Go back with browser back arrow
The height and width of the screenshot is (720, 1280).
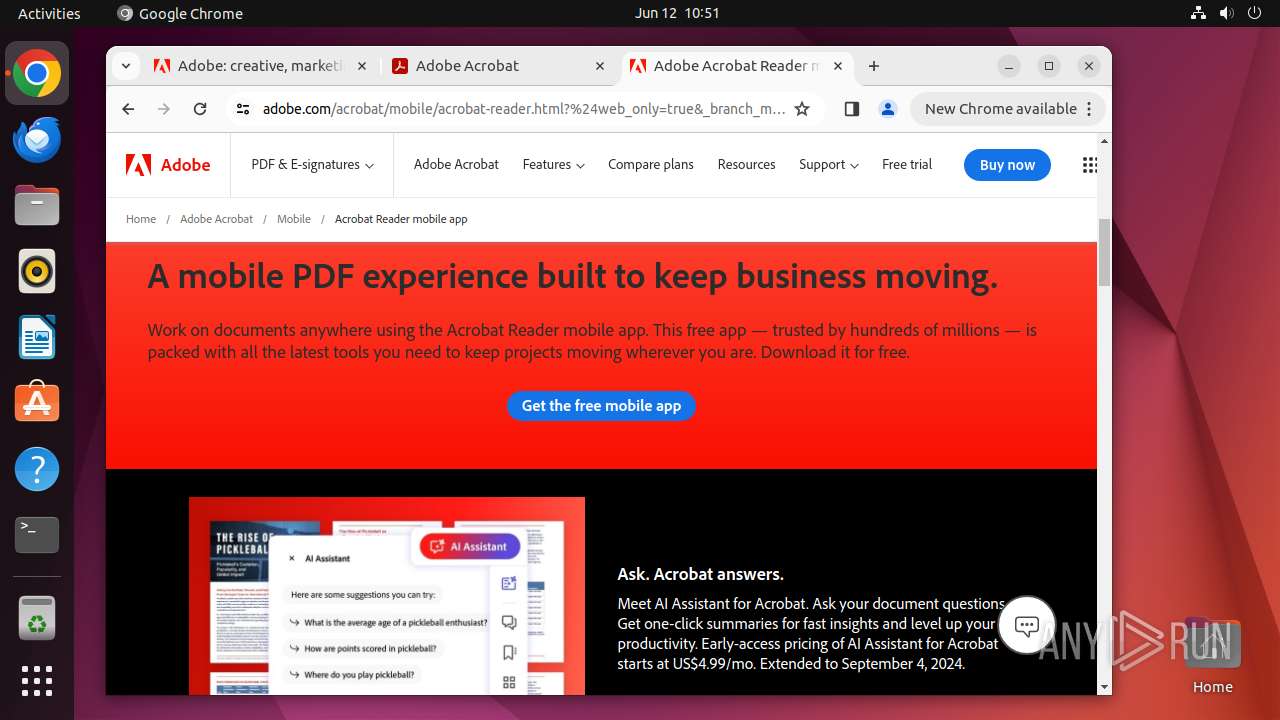pyautogui.click(x=128, y=109)
